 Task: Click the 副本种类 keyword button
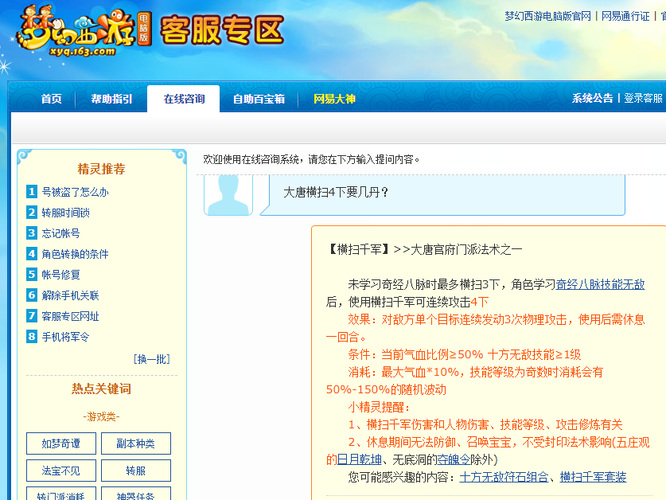coord(135,443)
